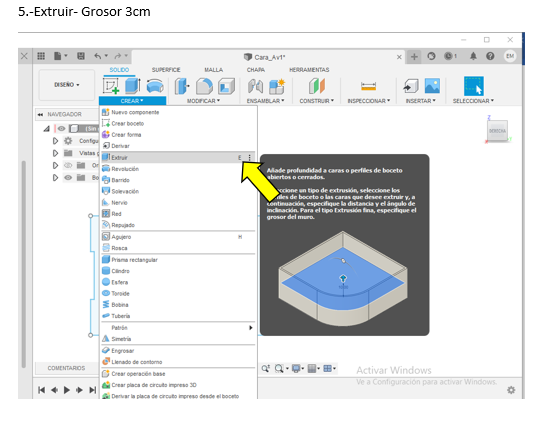Open the data panel grid icon
The width and height of the screenshot is (554, 424).
click(41, 56)
